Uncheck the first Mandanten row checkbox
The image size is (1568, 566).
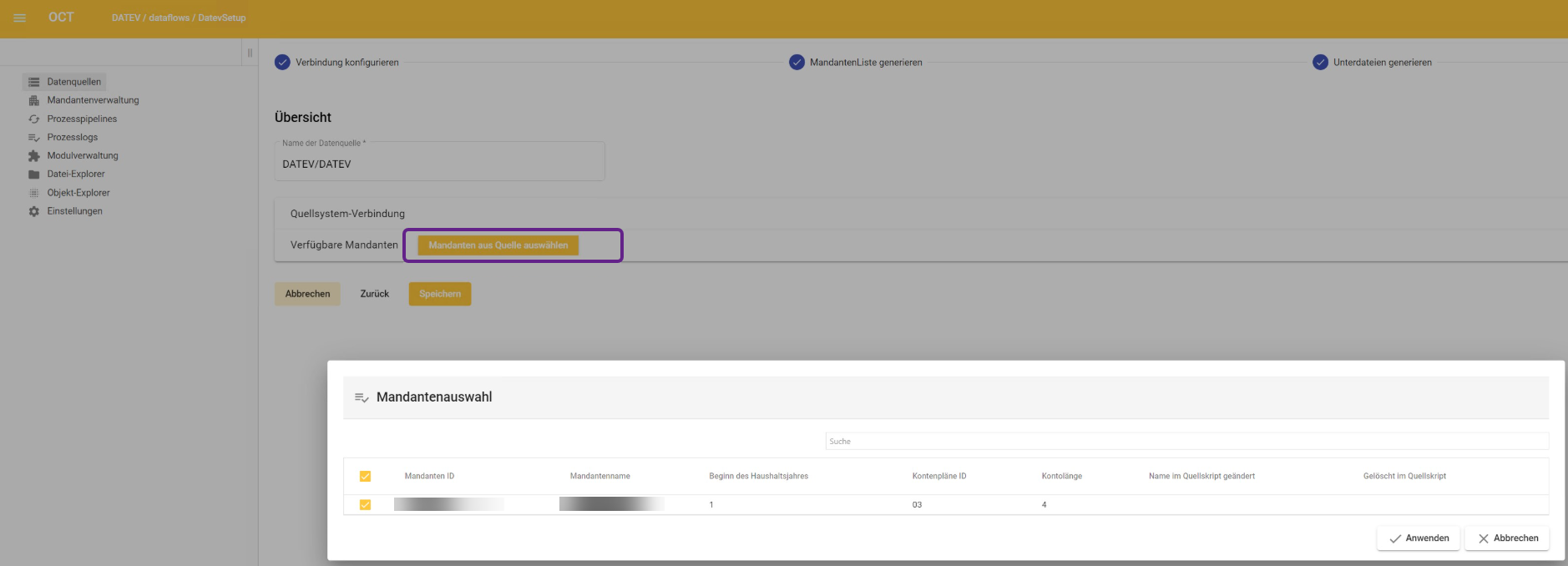[365, 504]
